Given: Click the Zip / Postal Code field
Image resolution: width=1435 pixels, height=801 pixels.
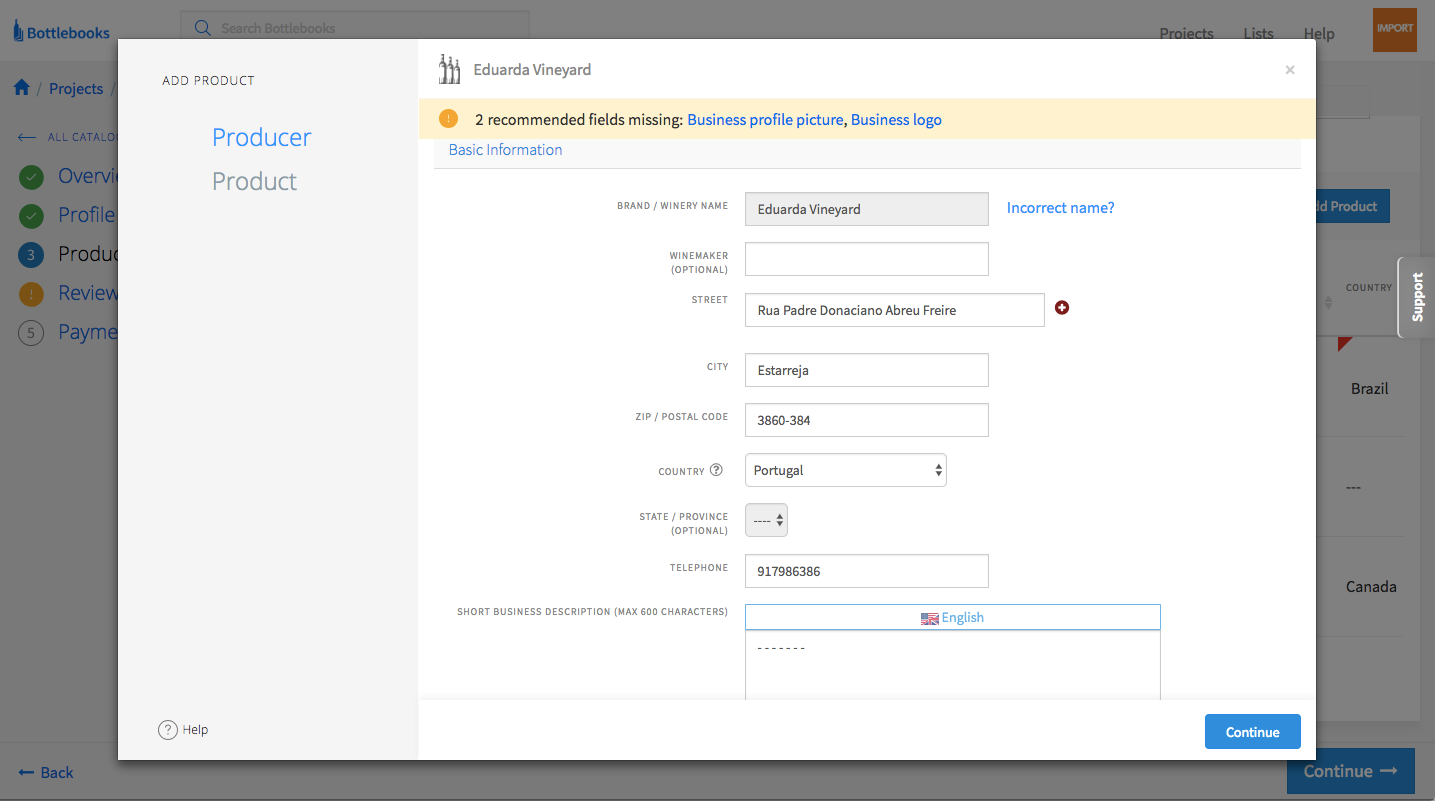Looking at the screenshot, I should 867,420.
